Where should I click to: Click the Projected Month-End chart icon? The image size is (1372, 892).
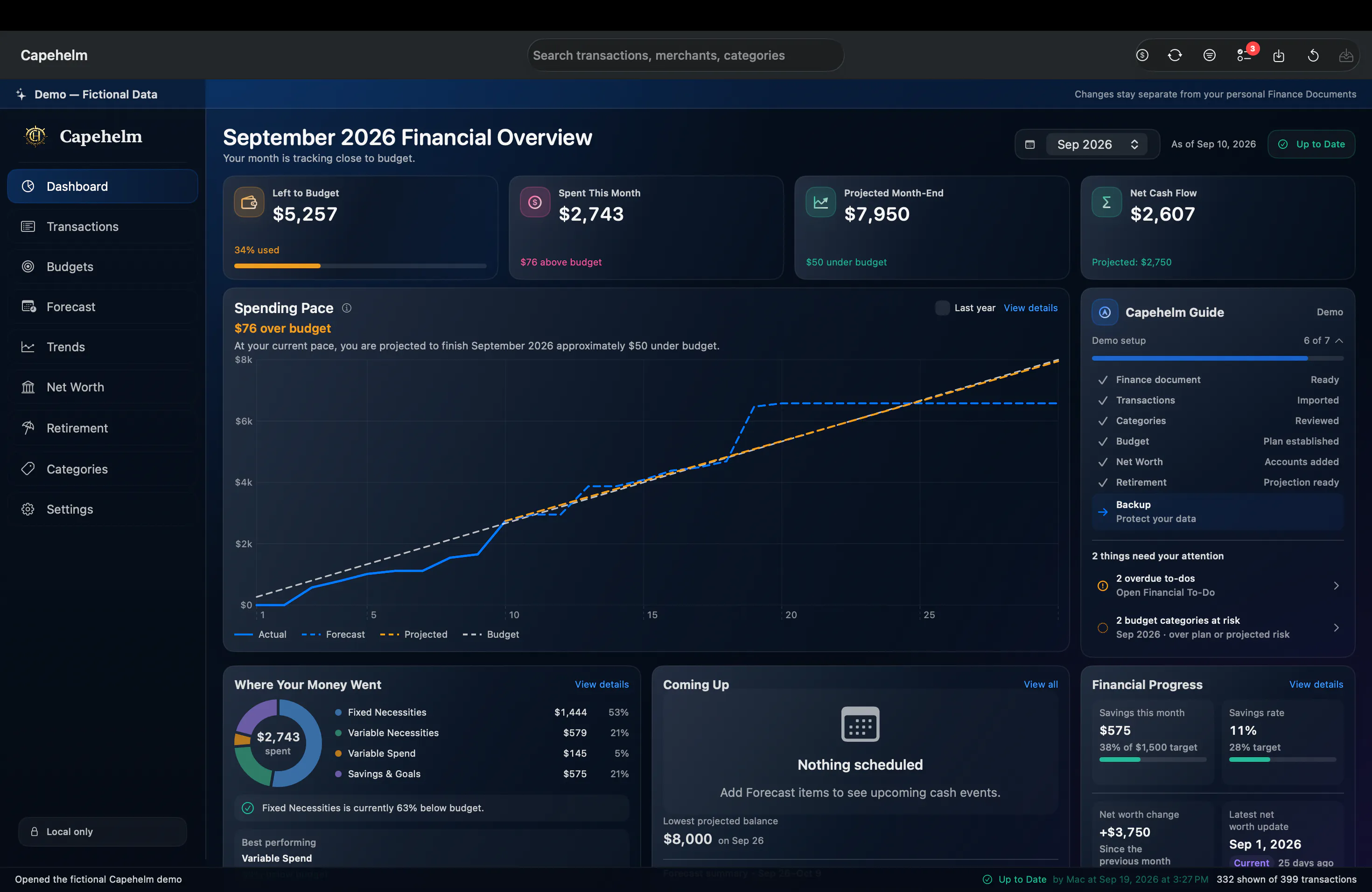point(821,202)
